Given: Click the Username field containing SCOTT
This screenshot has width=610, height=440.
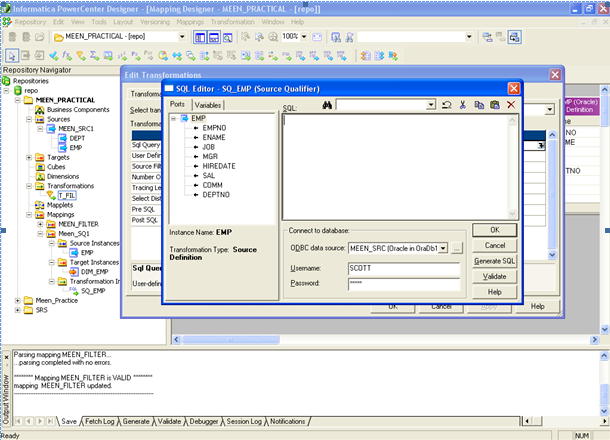Looking at the screenshot, I should tap(404, 268).
